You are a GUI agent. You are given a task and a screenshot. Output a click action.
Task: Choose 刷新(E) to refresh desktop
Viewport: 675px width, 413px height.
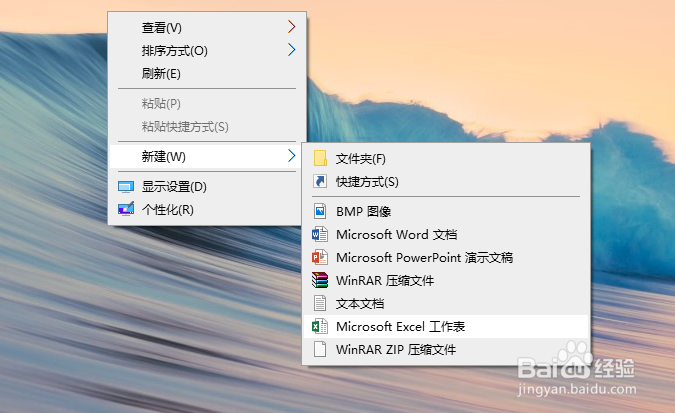coord(207,74)
